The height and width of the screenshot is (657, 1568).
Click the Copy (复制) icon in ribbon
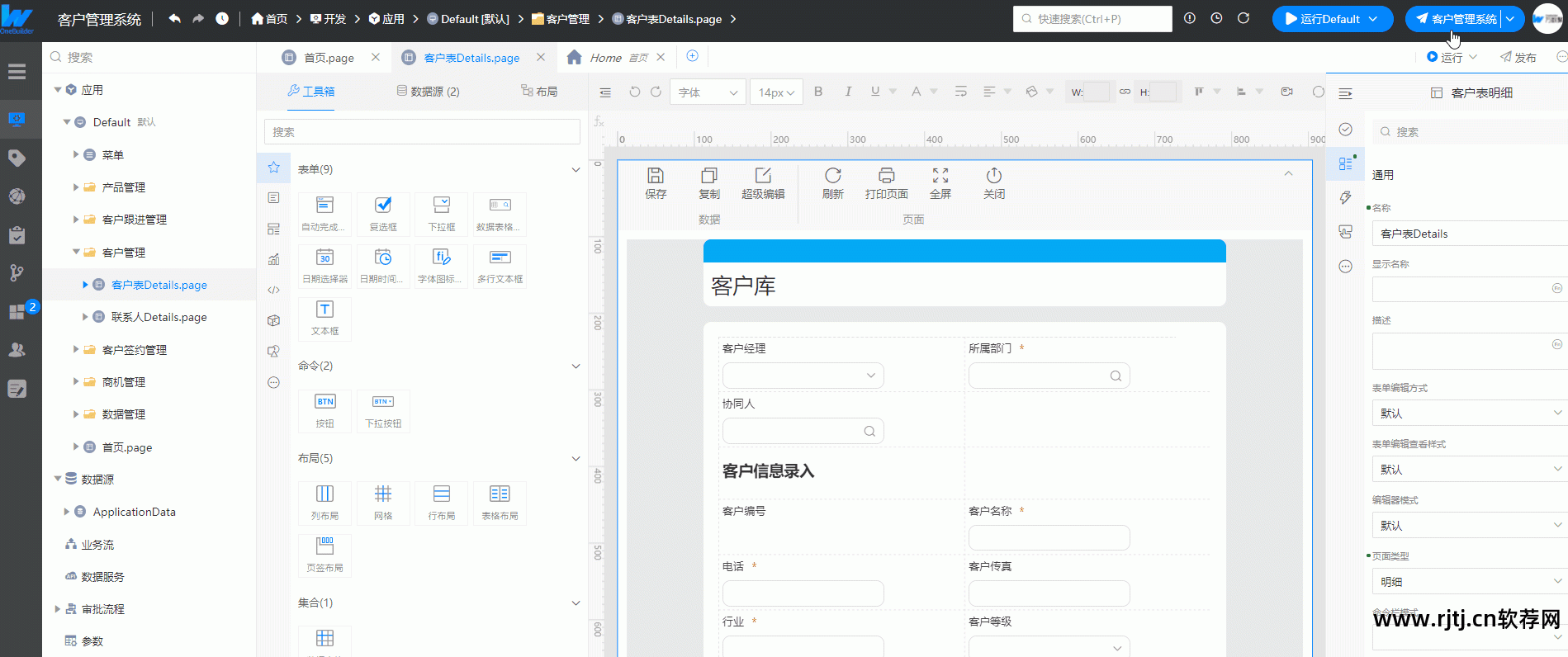tap(709, 182)
